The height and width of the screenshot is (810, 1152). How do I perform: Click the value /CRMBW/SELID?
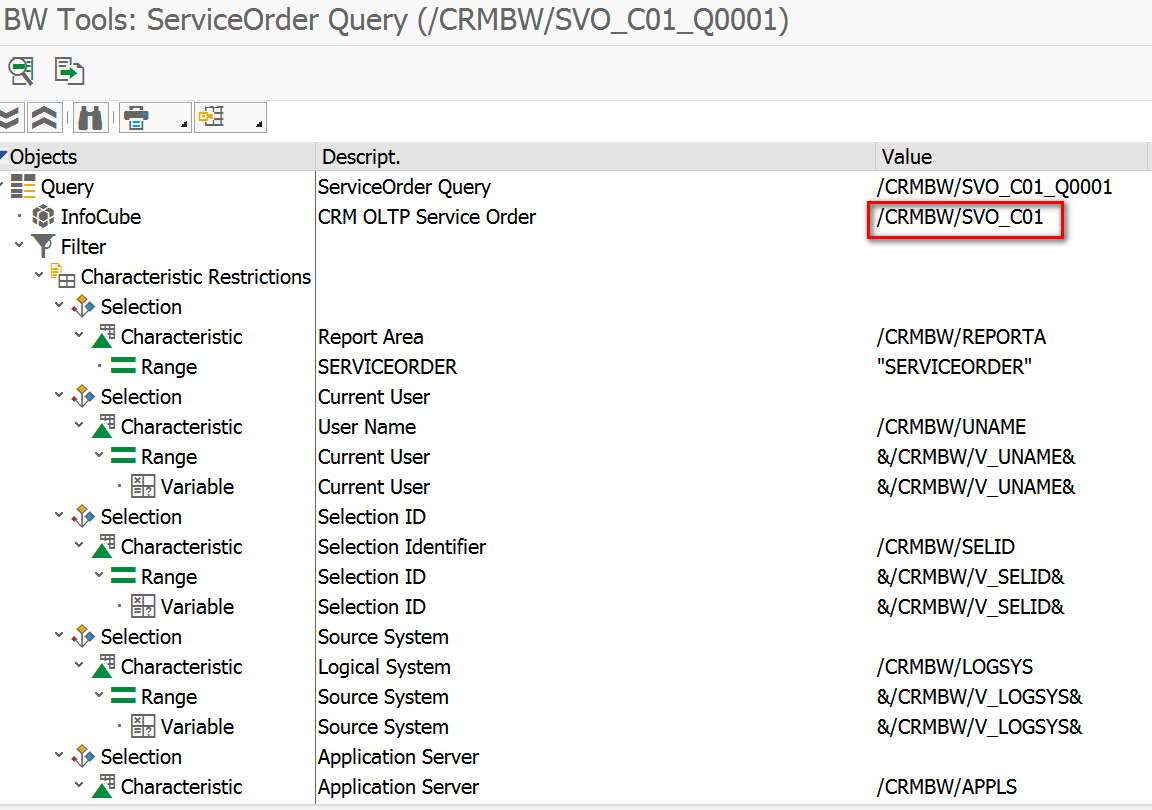click(x=946, y=547)
